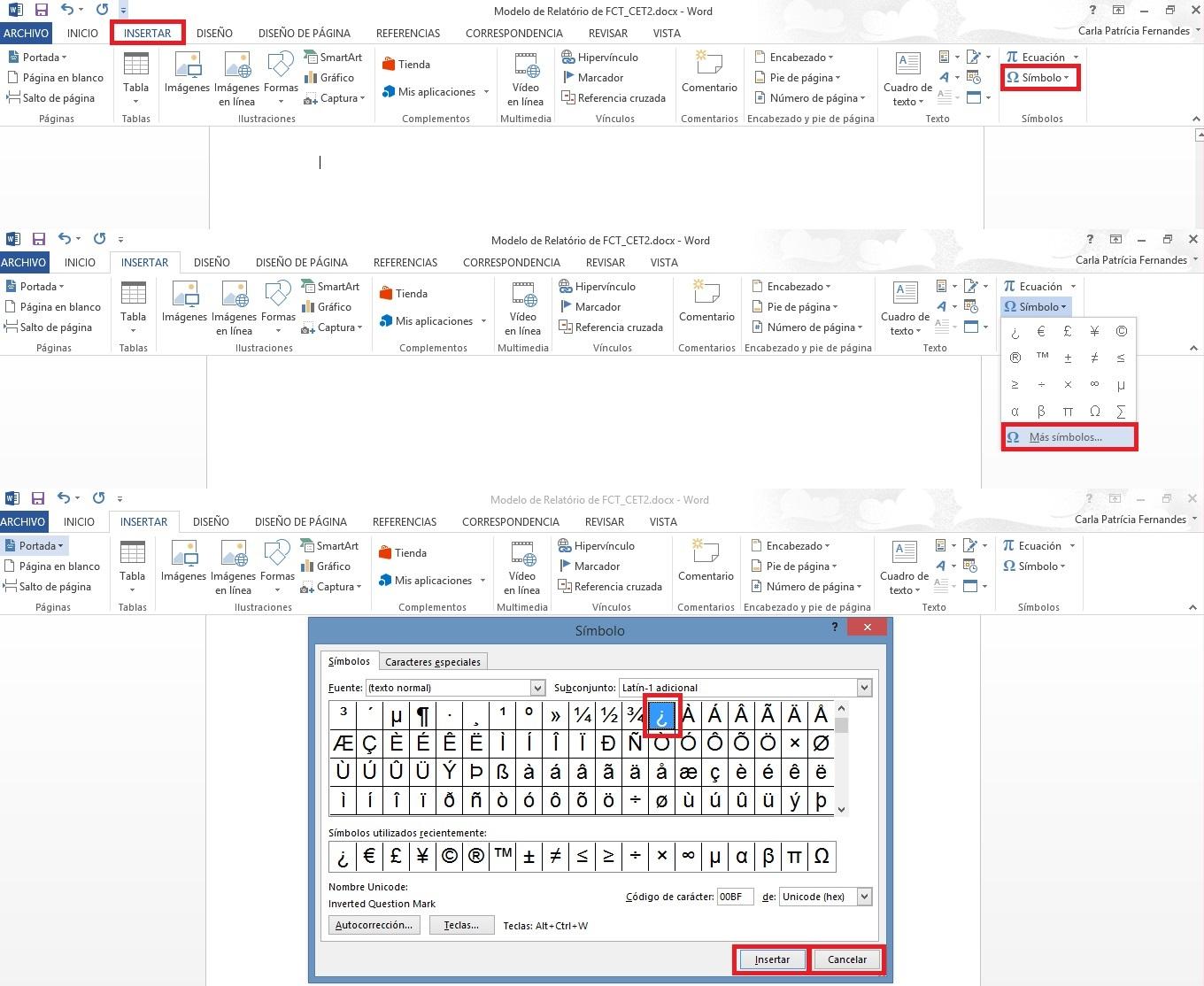Choose the Ñ character in the symbol grid
The image size is (1204, 986).
pyautogui.click(x=635, y=743)
